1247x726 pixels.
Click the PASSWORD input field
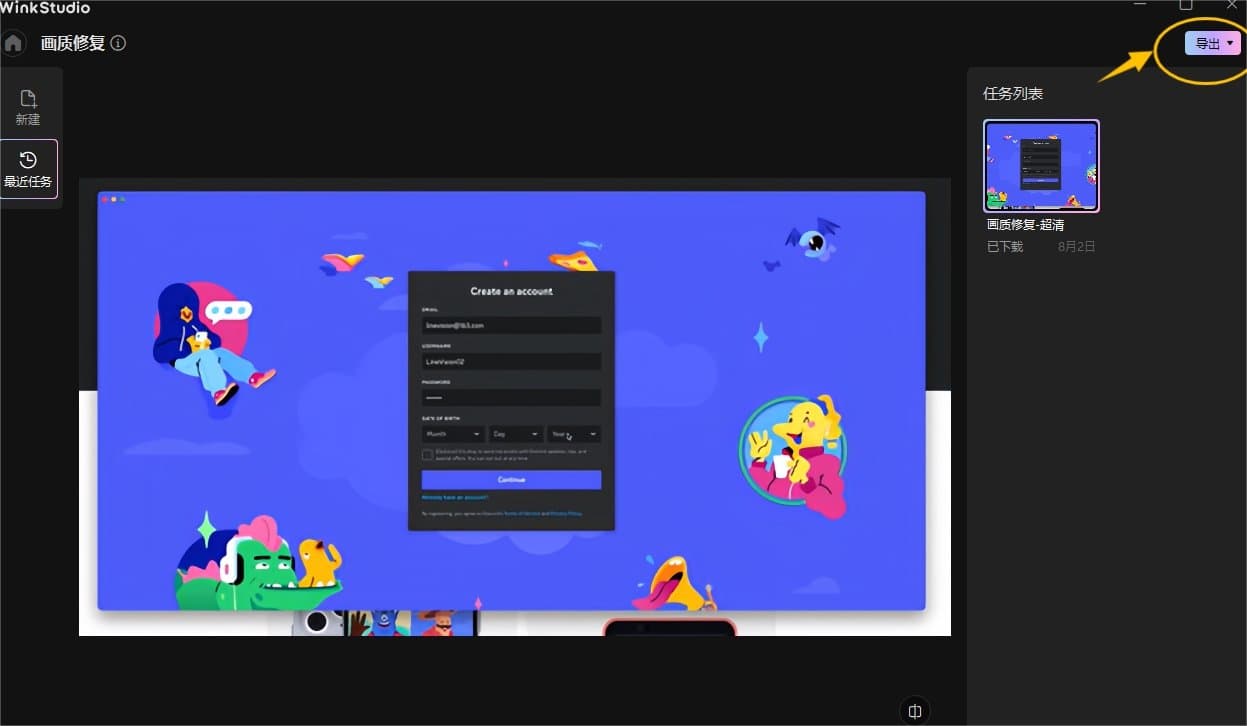point(511,397)
